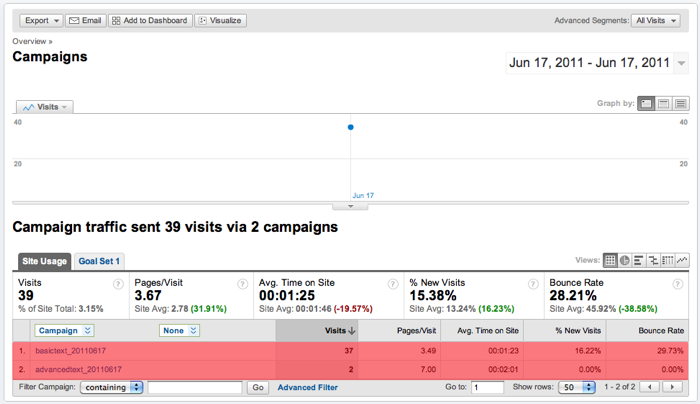Set Graph by to month (last icon)
Screen dimensions: 700x404
(681, 103)
